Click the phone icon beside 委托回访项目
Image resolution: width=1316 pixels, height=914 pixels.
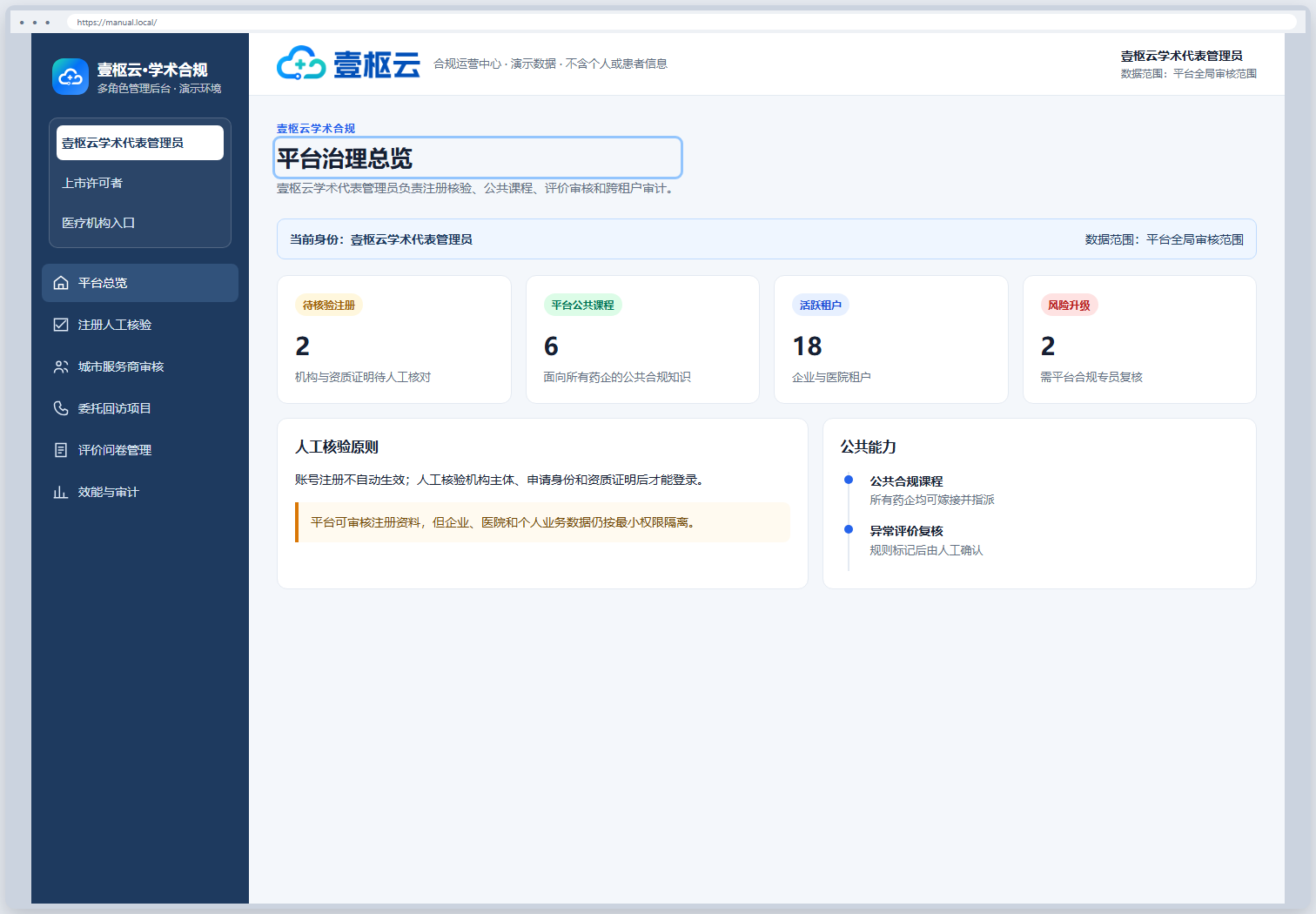pyautogui.click(x=61, y=408)
